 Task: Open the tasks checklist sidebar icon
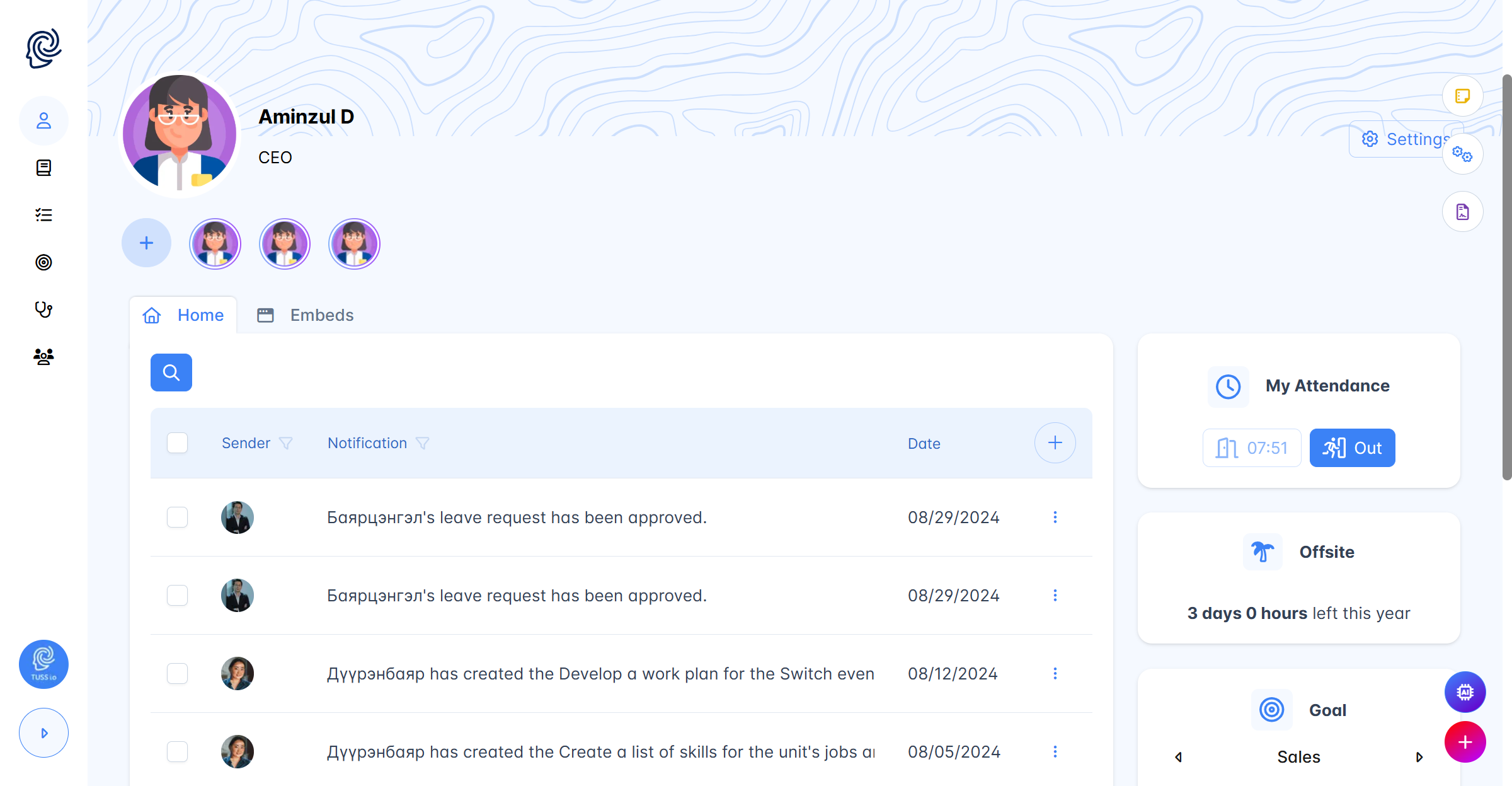click(43, 215)
